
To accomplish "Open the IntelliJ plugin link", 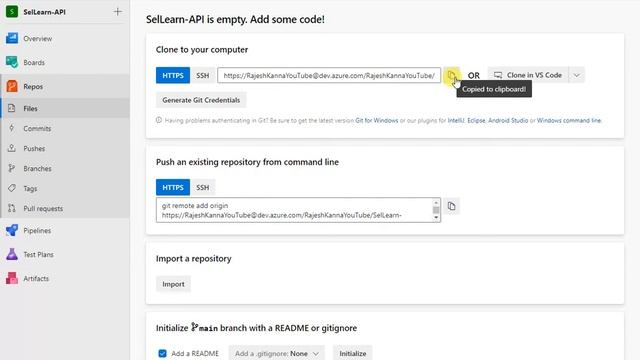I will click(456, 120).
